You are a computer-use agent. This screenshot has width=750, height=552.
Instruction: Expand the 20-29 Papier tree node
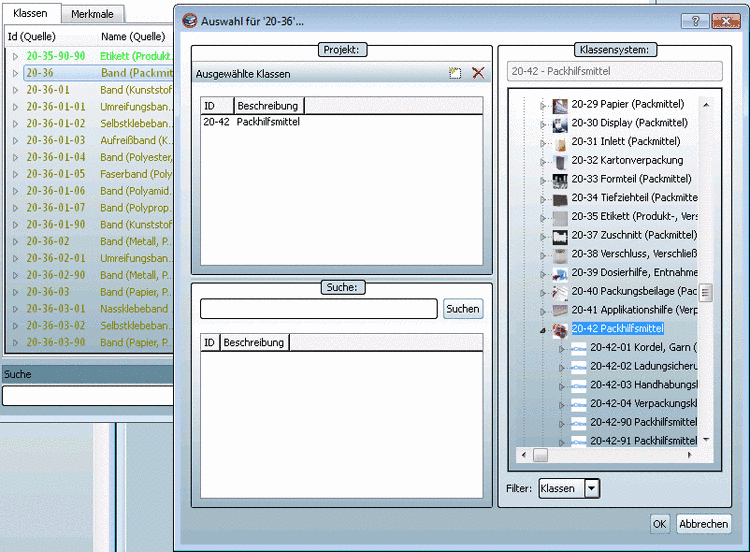pyautogui.click(x=543, y=106)
